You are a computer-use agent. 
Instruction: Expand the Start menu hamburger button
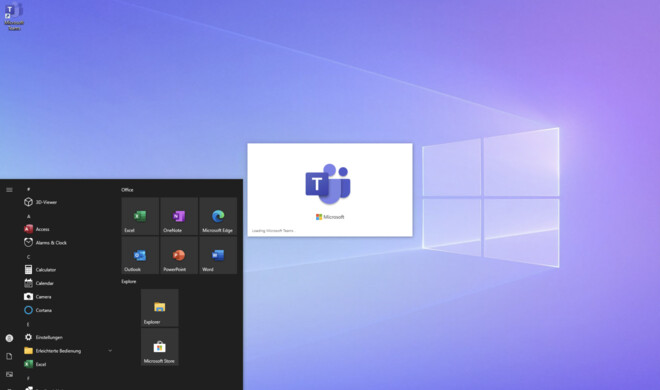coord(9,190)
